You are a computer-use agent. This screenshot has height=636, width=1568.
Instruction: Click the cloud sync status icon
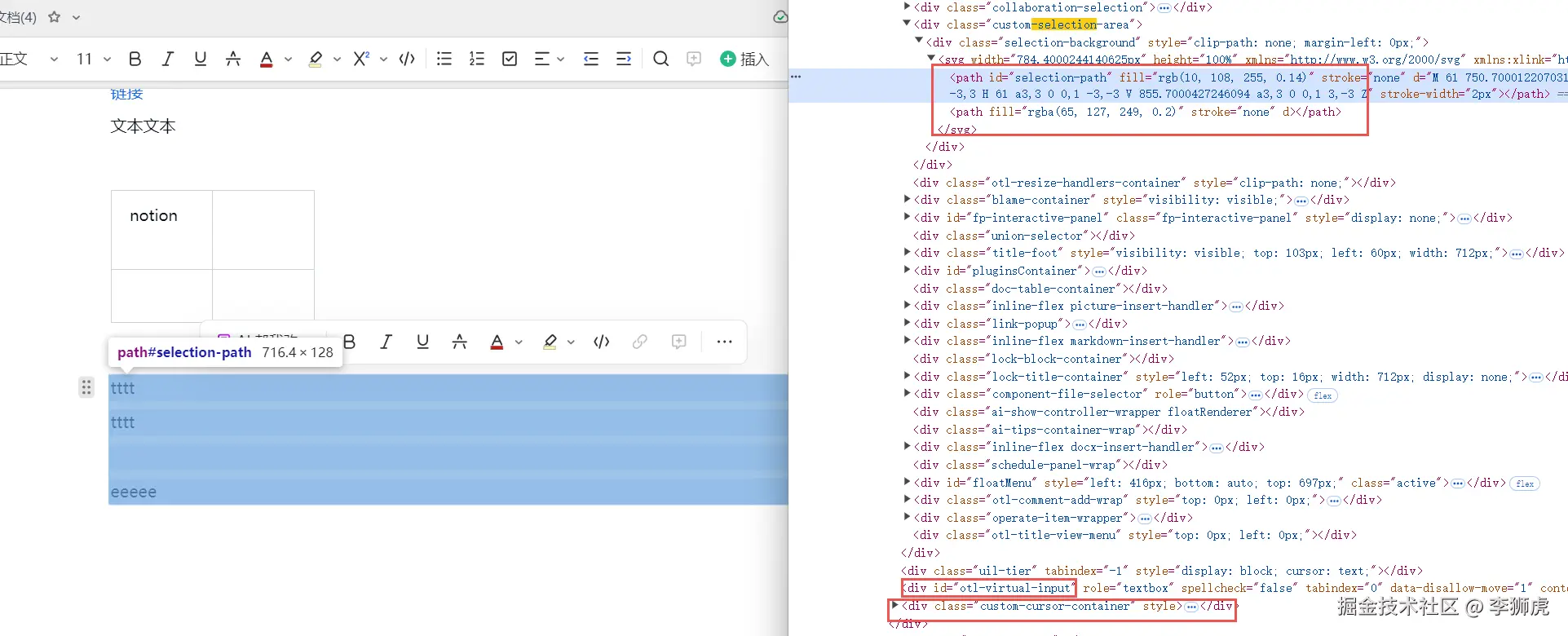click(x=780, y=17)
